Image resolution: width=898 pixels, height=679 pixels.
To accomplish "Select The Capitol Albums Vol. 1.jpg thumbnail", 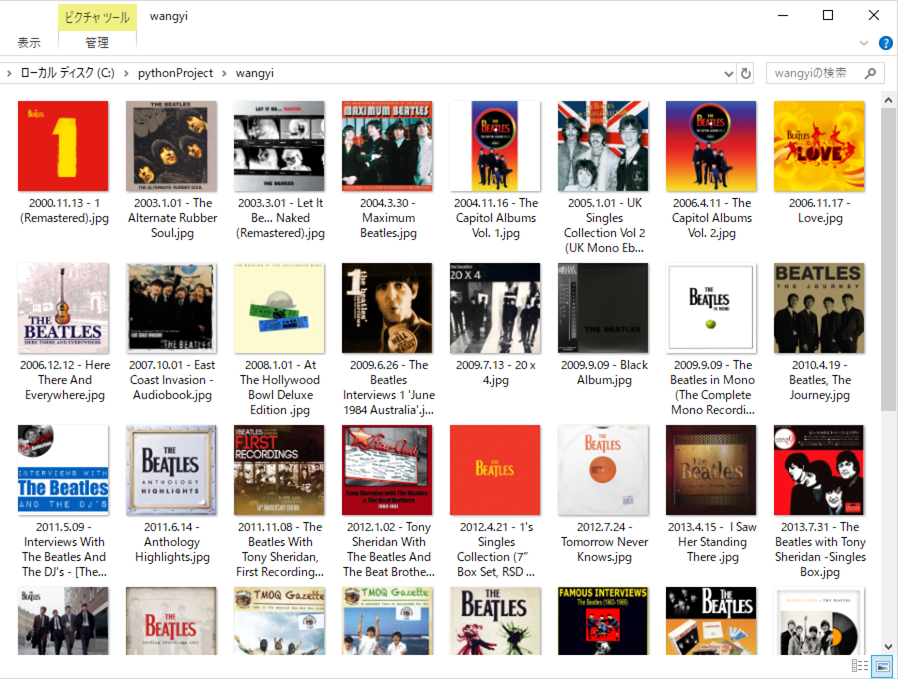I will [495, 146].
